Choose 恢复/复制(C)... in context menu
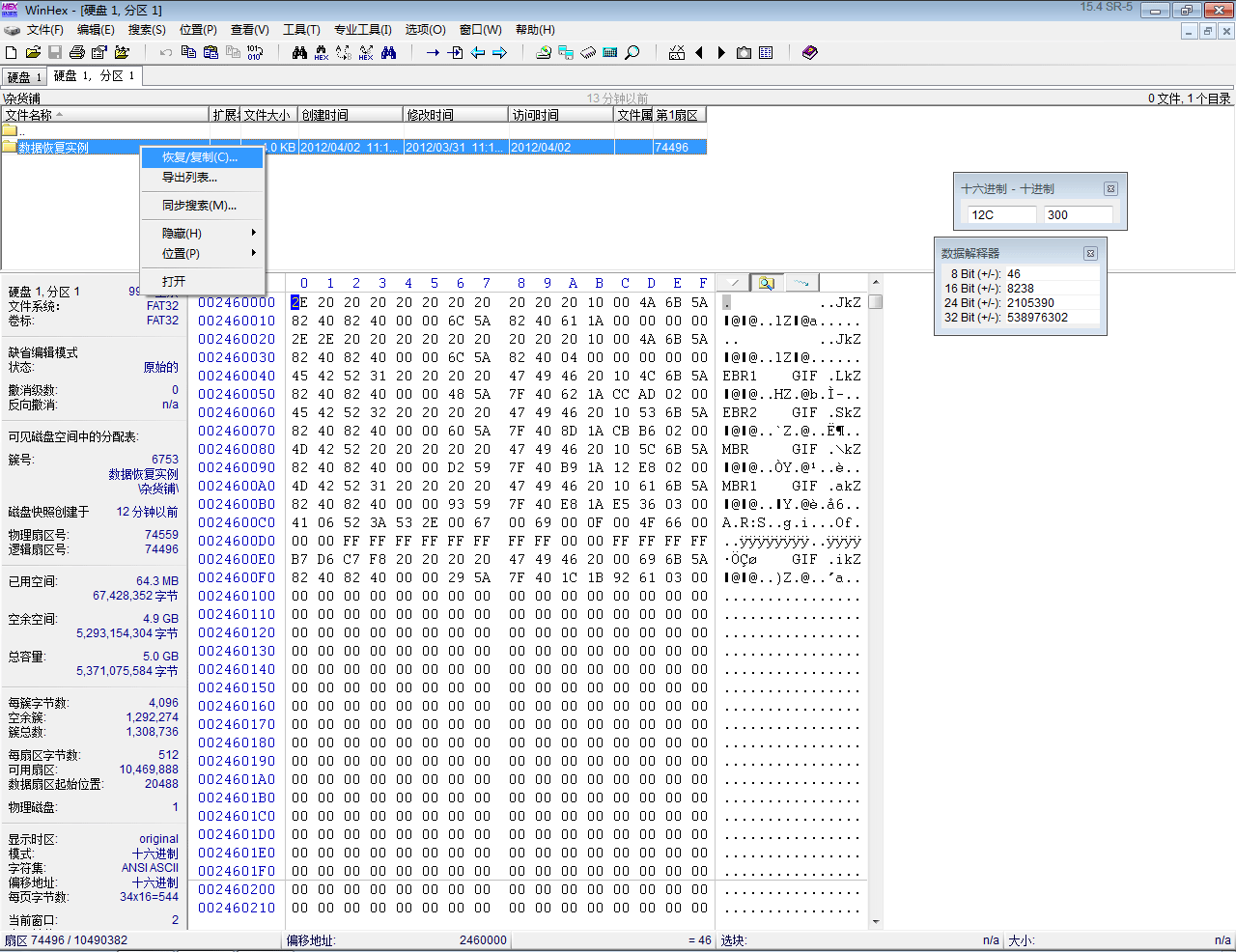The height and width of the screenshot is (952, 1236). tap(201, 157)
